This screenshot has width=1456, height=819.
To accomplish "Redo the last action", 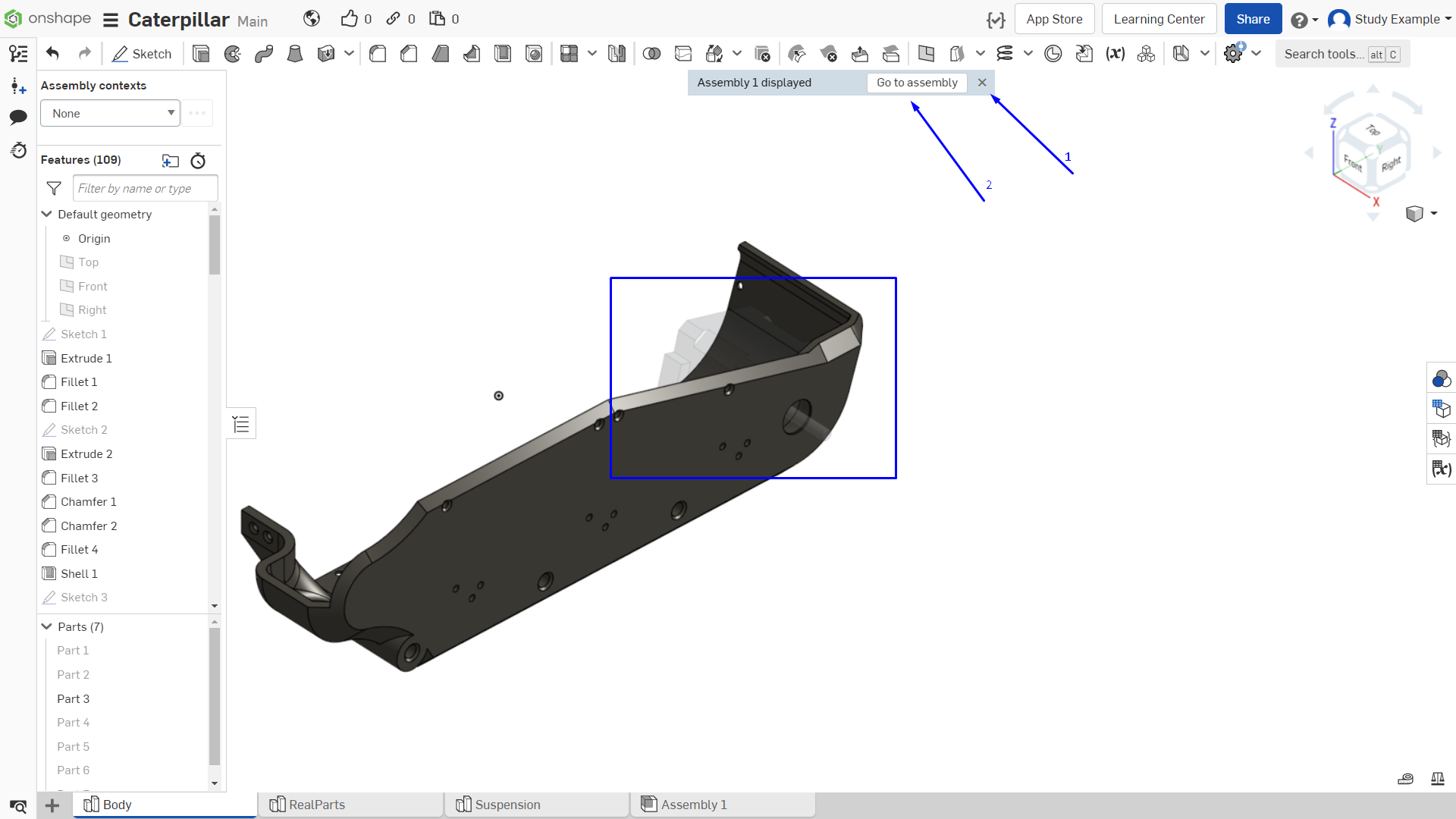I will [x=84, y=53].
